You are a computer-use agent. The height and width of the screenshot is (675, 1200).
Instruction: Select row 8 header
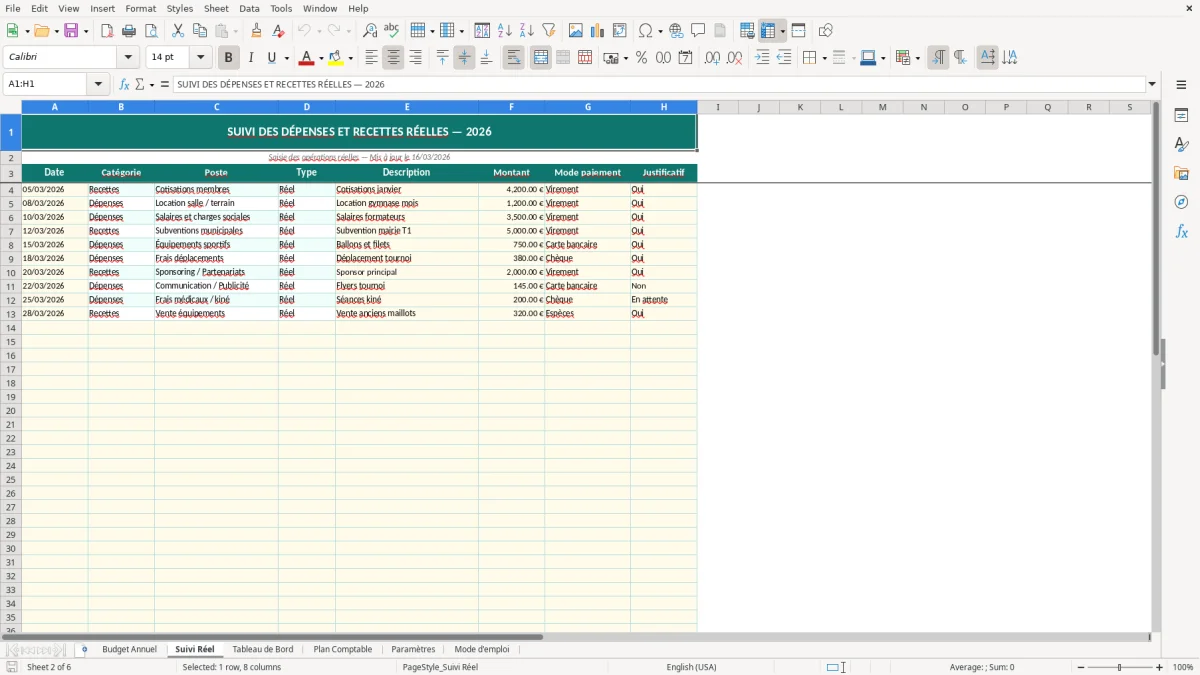tap(11, 245)
